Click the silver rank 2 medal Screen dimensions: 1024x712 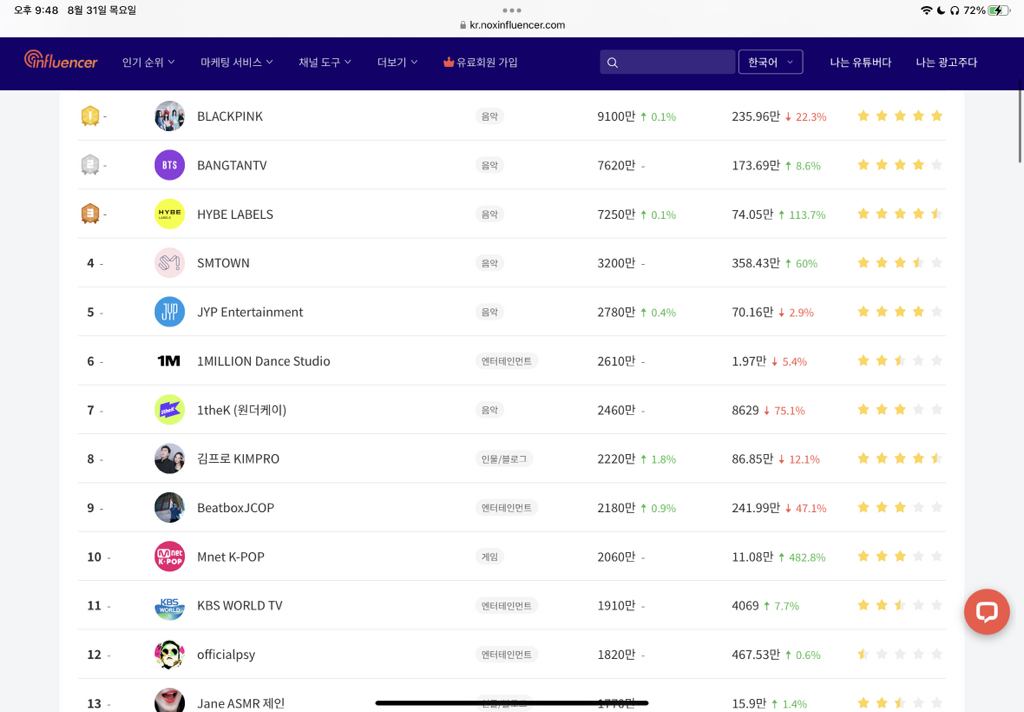(x=90, y=165)
